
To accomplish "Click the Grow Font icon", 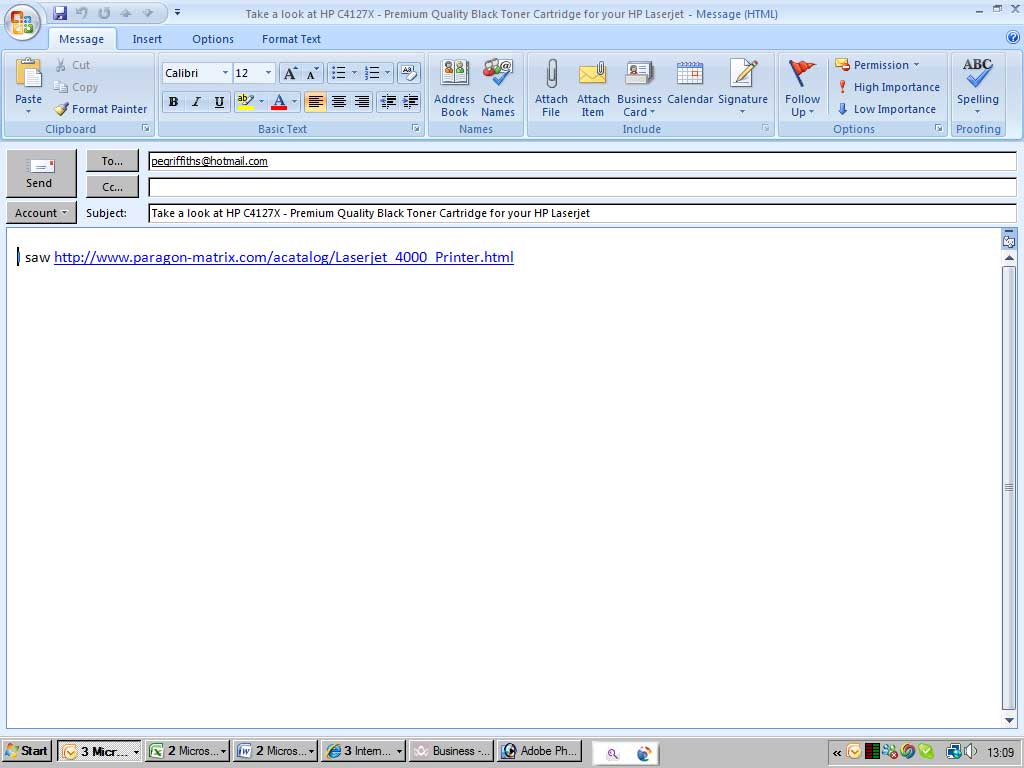I will click(289, 73).
